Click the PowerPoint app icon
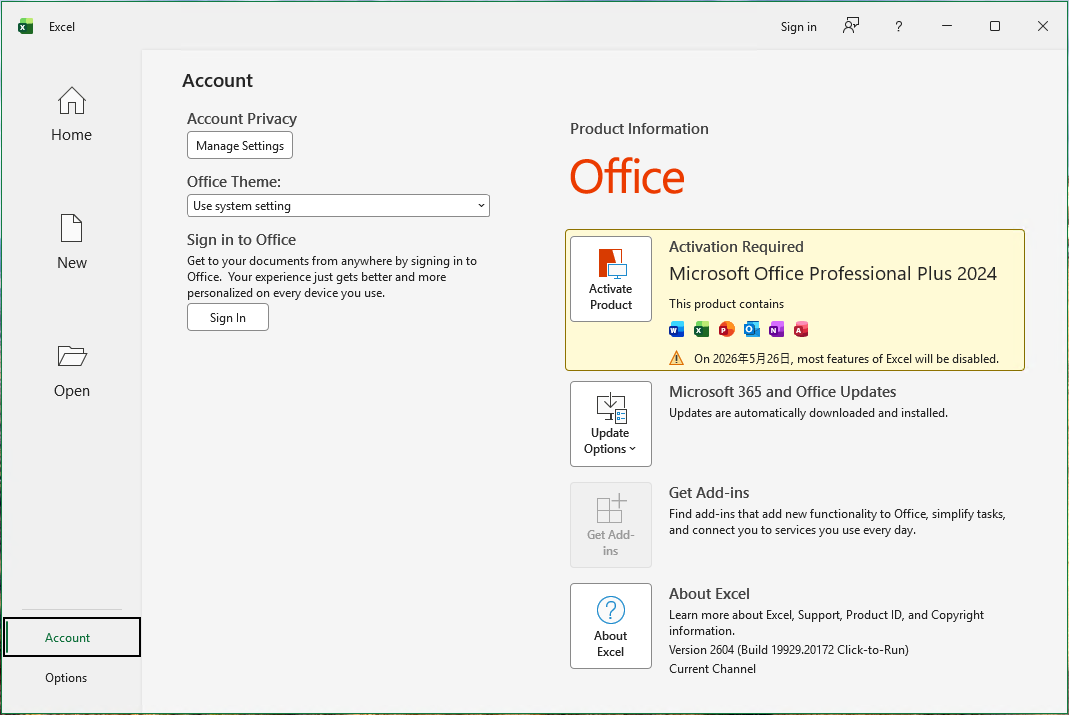The image size is (1069, 715). click(x=726, y=330)
